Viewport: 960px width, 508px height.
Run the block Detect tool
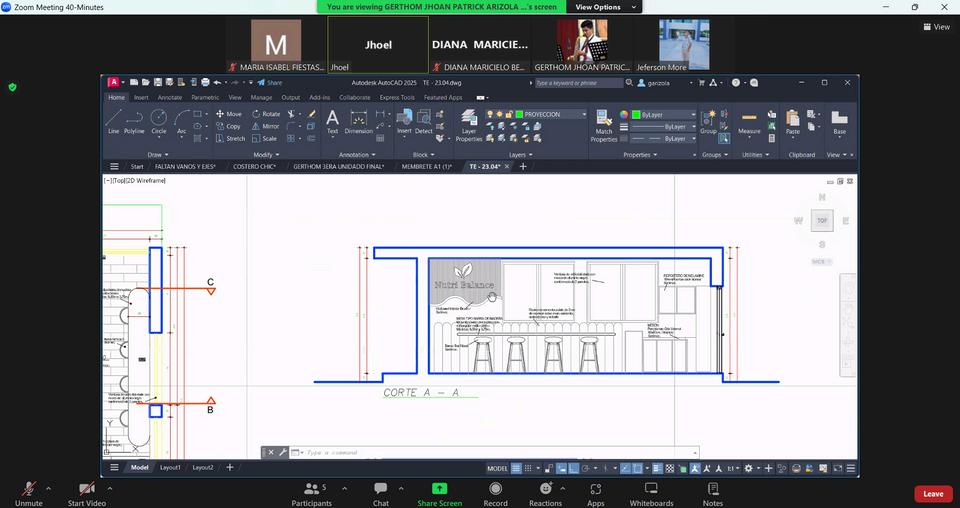click(424, 122)
